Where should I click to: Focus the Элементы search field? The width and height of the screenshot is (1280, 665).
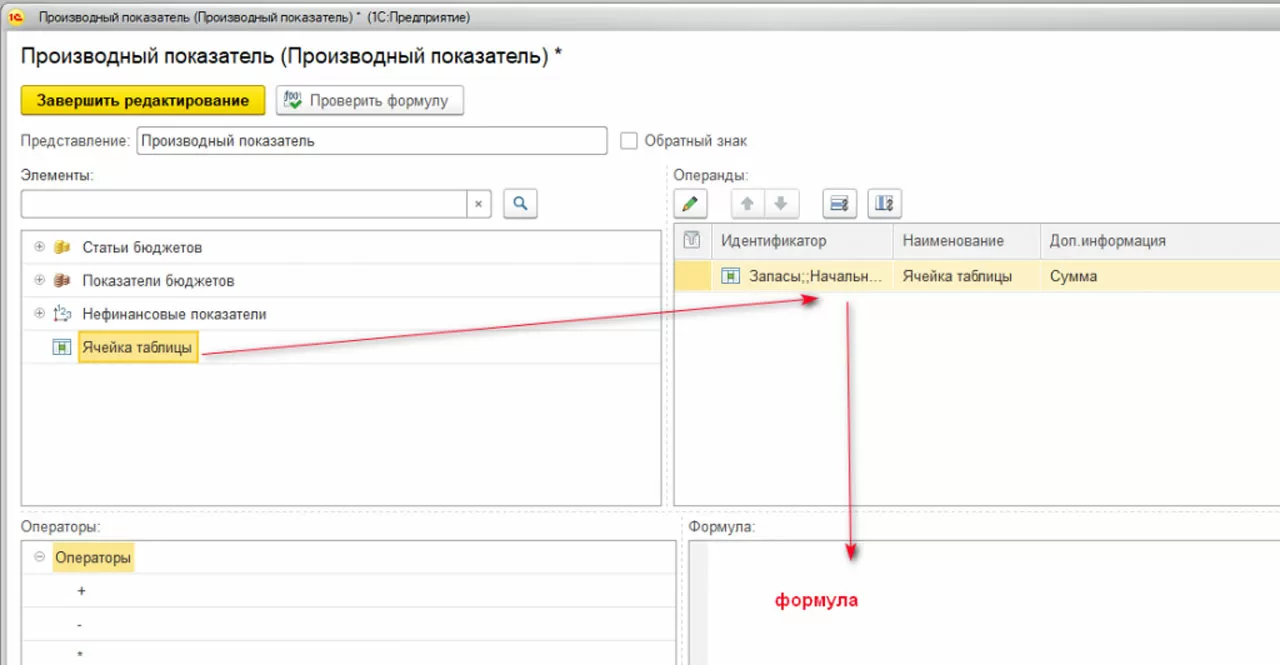(244, 204)
